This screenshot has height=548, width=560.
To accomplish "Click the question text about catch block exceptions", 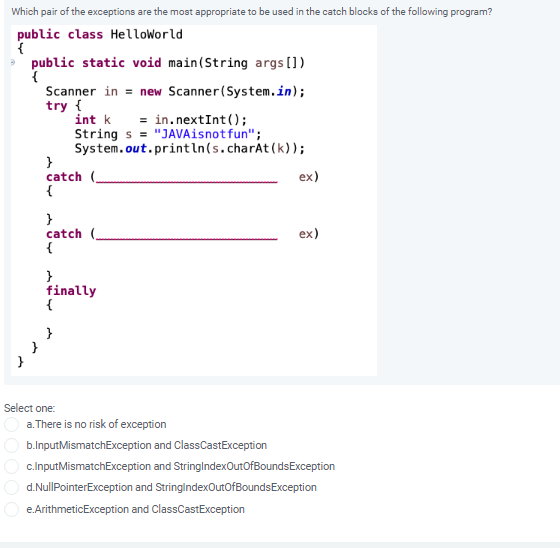I will click(251, 12).
